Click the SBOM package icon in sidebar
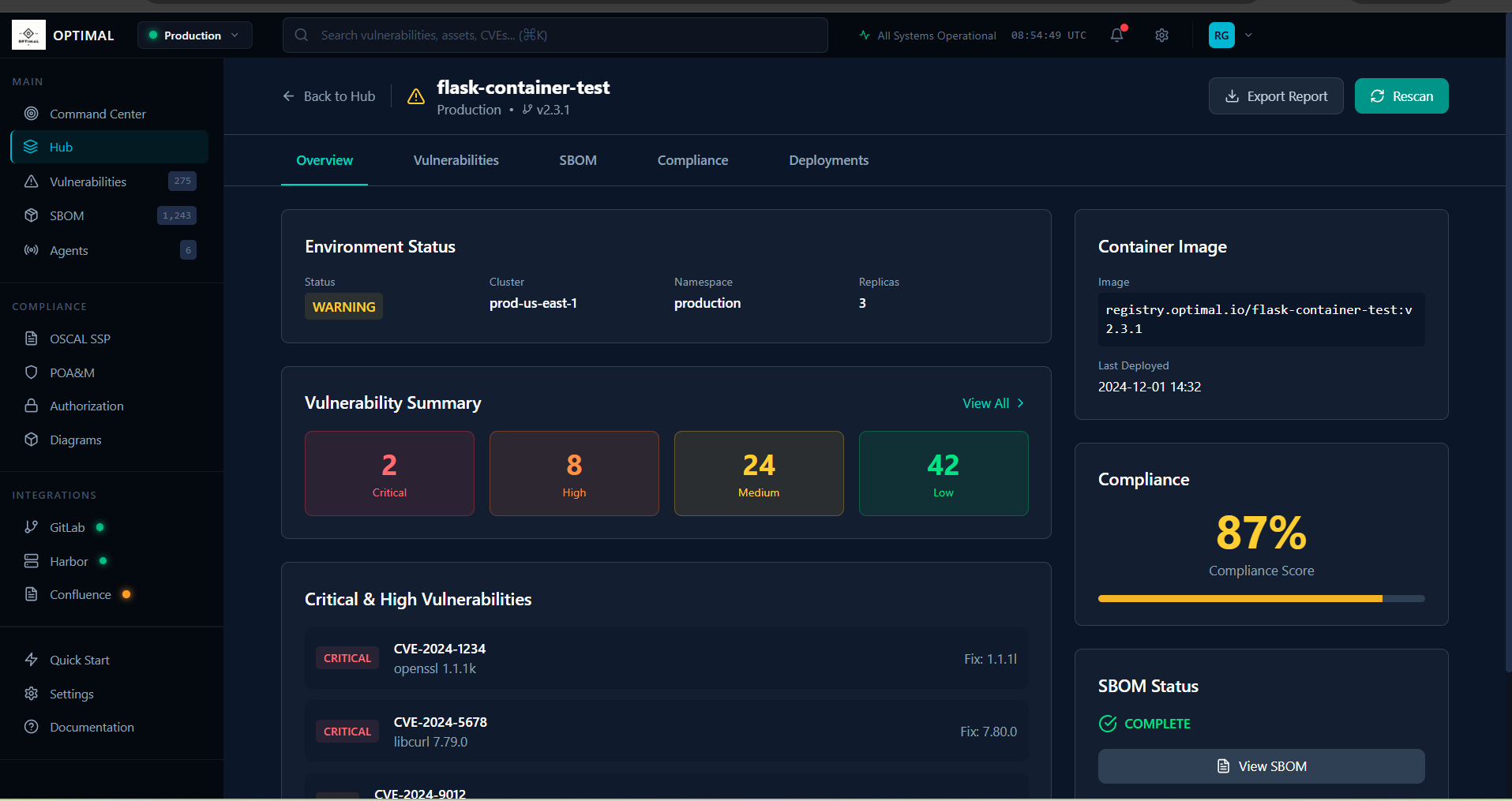 [31, 215]
